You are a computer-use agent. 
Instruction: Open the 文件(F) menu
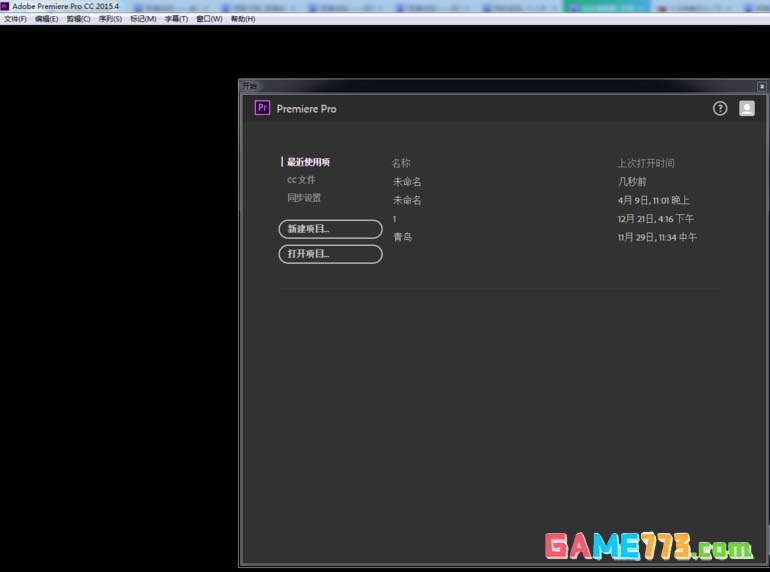point(15,19)
